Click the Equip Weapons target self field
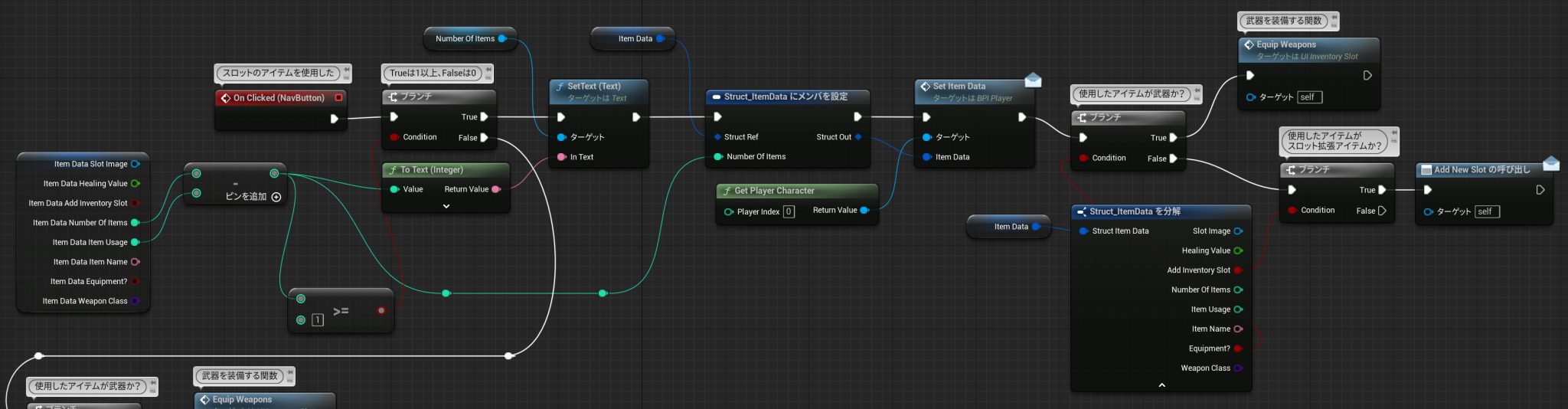The image size is (1568, 409). click(x=1309, y=97)
